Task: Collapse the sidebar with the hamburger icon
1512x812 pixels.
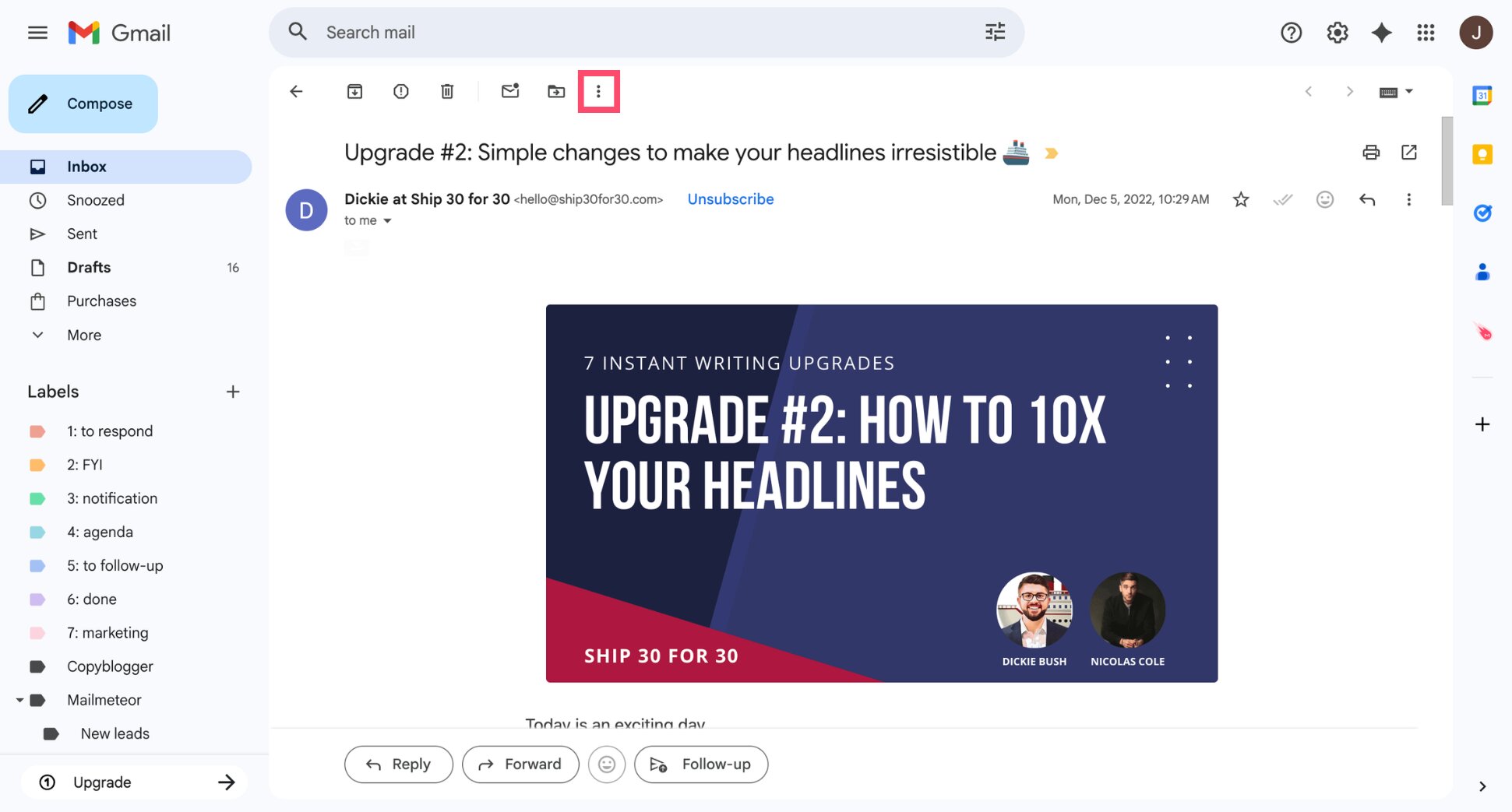Action: 37,33
